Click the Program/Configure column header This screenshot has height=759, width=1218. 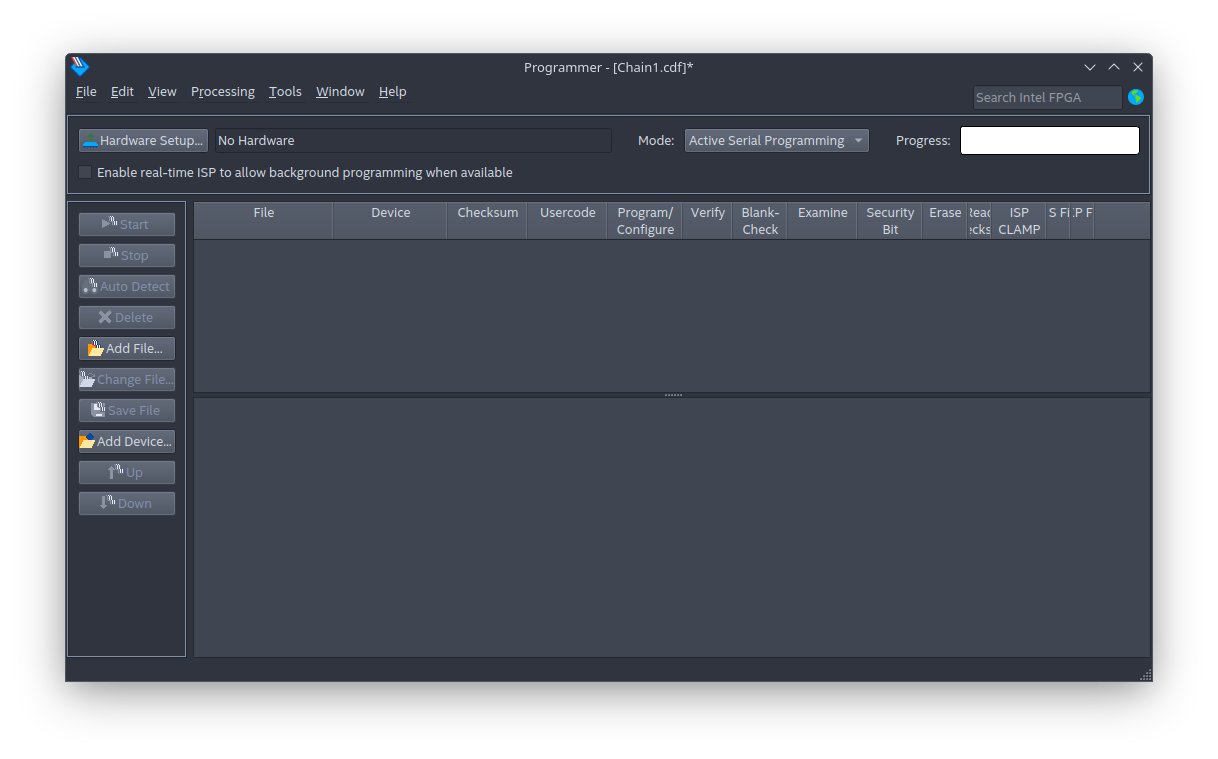point(645,221)
